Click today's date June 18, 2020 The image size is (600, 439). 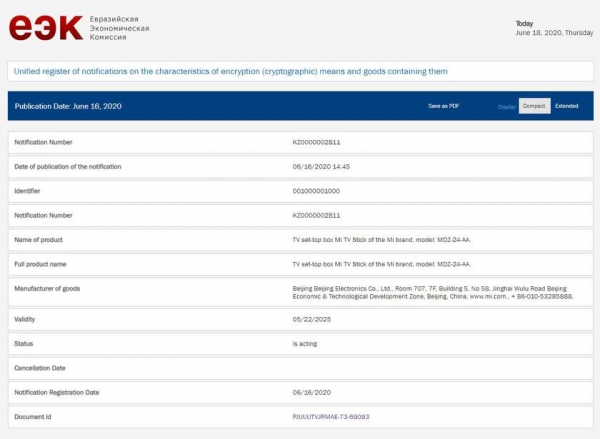pyautogui.click(x=554, y=33)
